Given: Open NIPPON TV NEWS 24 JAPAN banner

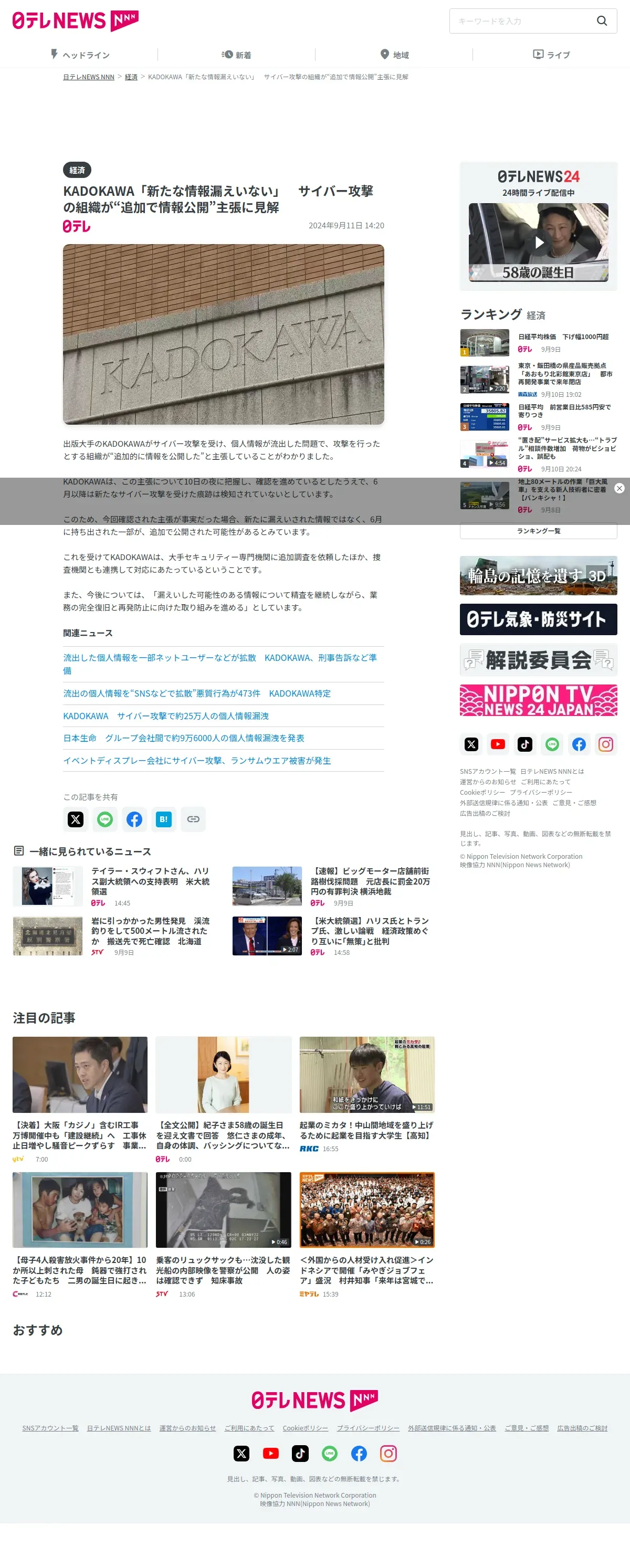Looking at the screenshot, I should 538,700.
